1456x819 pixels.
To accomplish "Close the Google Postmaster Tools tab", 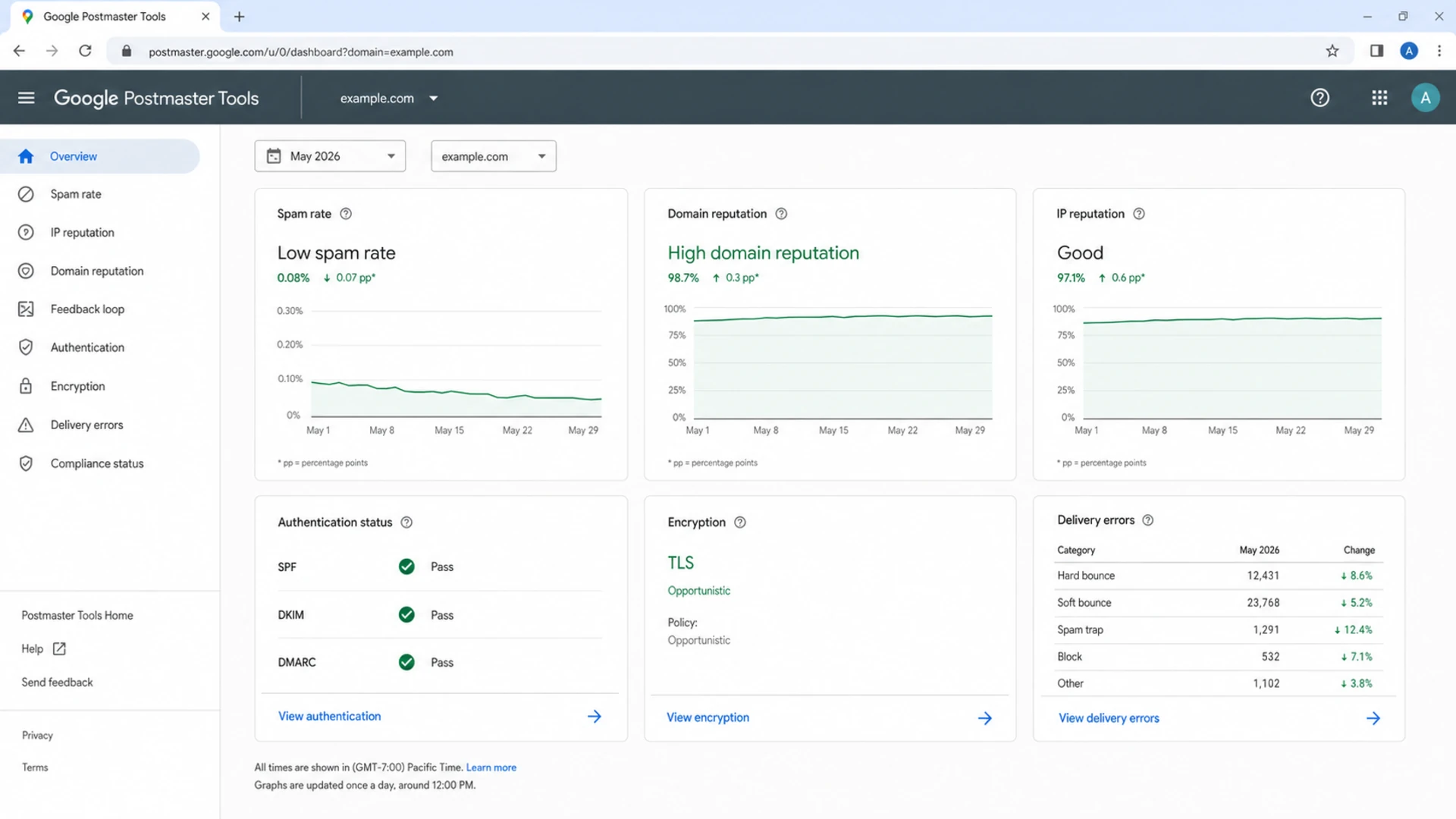I will click(206, 17).
